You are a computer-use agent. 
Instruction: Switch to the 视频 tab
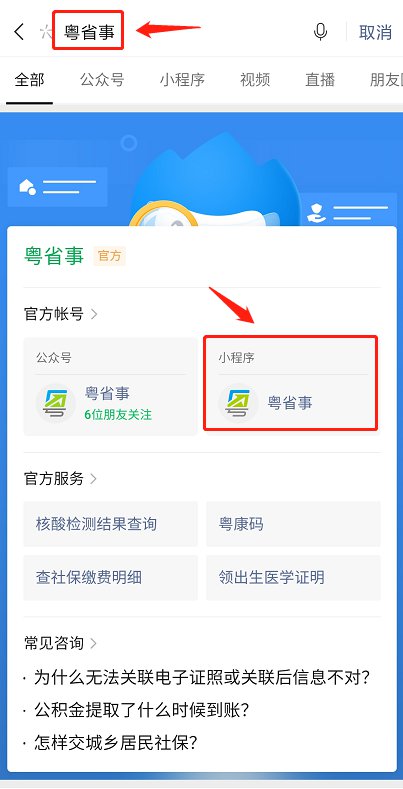(x=255, y=80)
